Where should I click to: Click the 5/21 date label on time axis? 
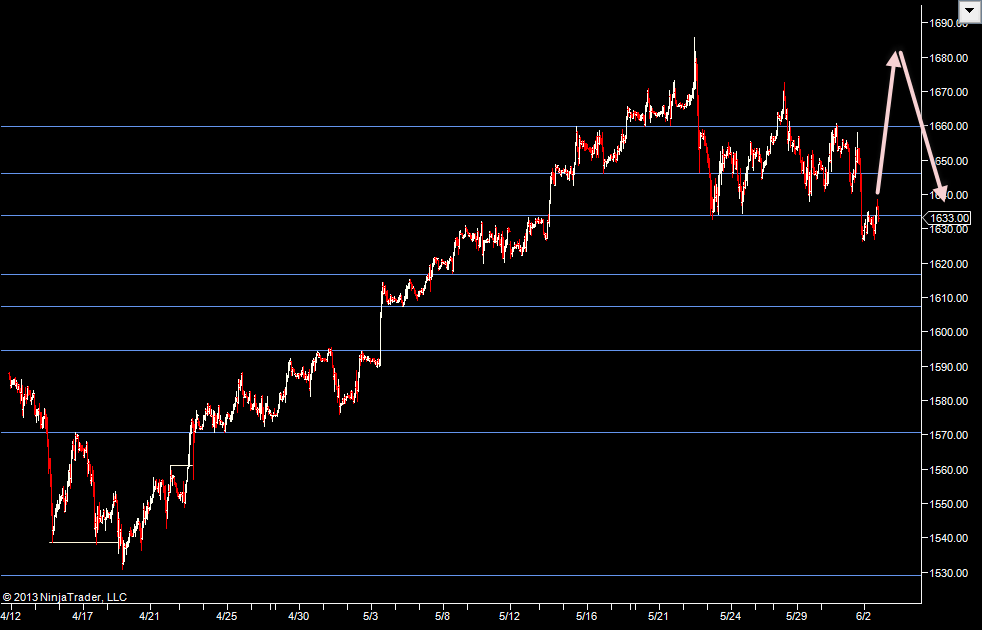[x=658, y=616]
